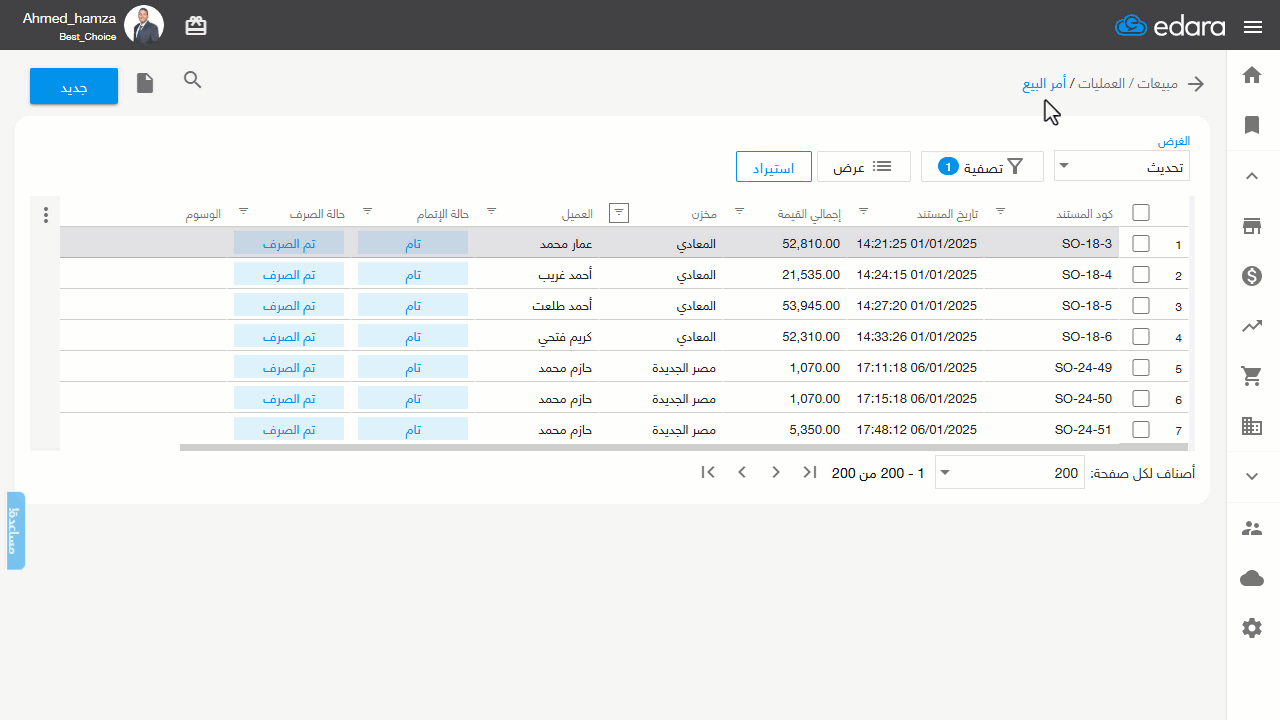This screenshot has height=720, width=1280.
Task: Open the home icon in sidebar
Action: coord(1252,75)
